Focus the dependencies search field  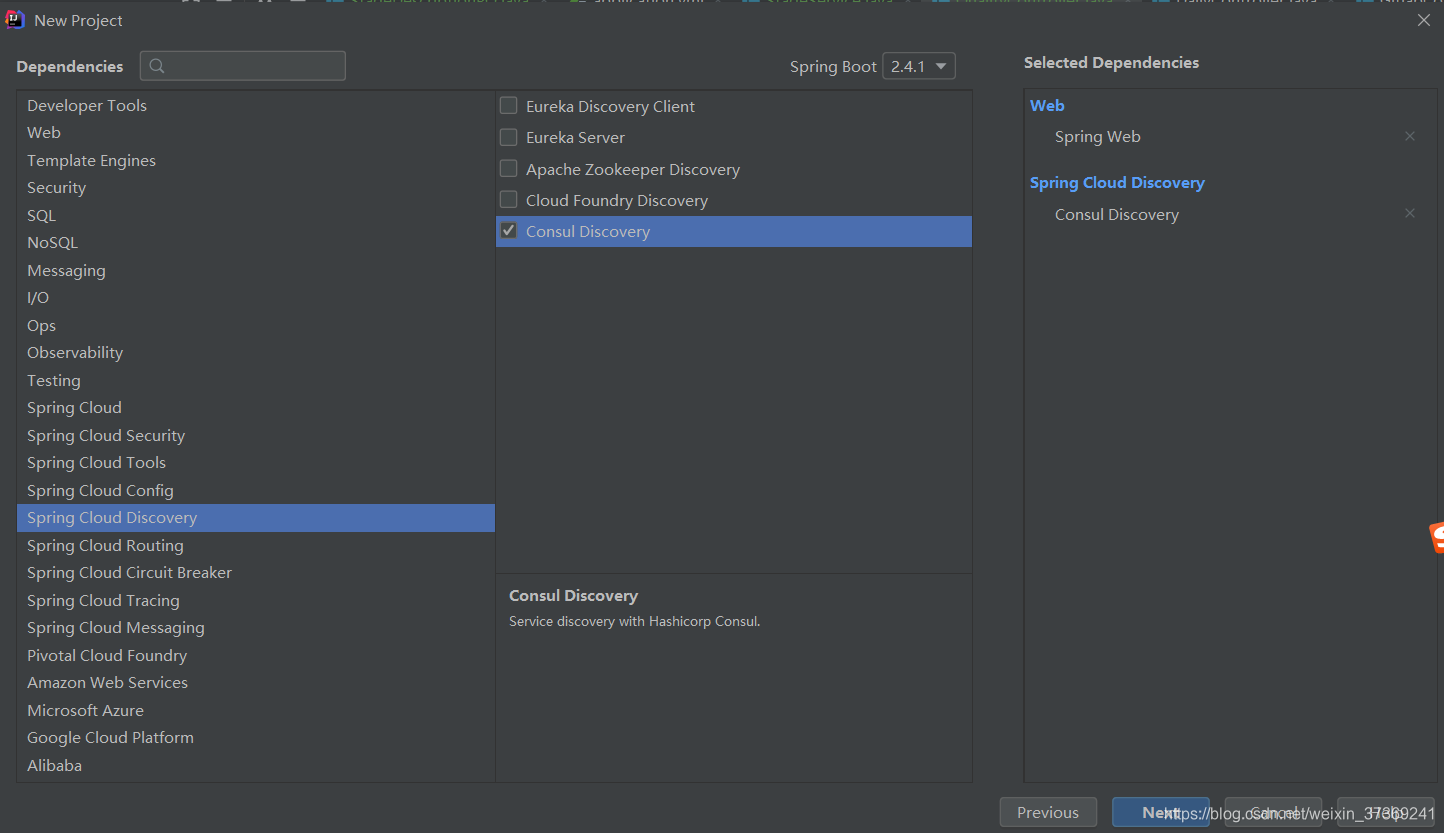click(243, 66)
